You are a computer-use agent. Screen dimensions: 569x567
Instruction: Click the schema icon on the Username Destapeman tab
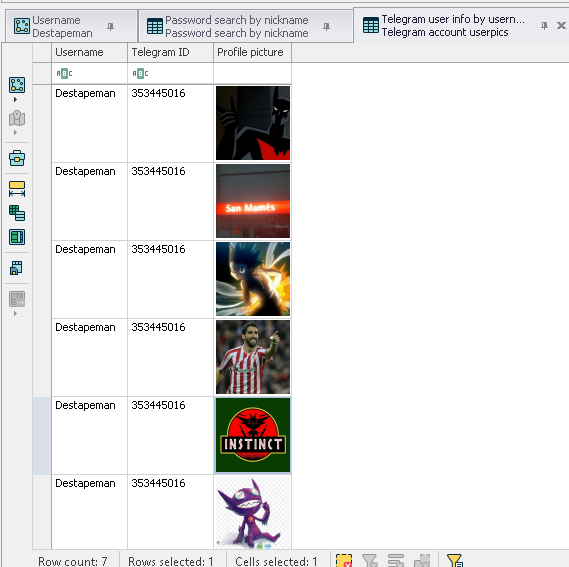tap(22, 26)
